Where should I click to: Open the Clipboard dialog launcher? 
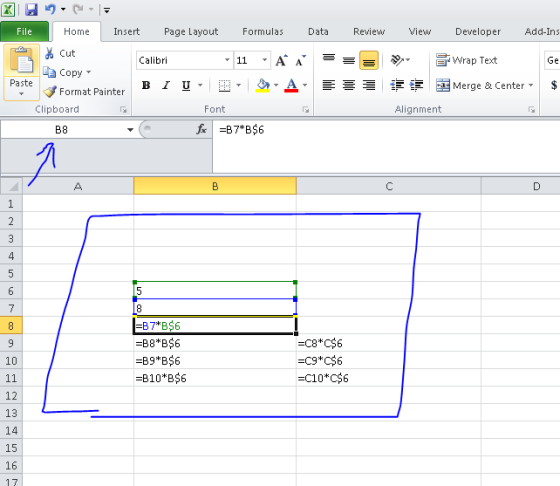pos(124,110)
